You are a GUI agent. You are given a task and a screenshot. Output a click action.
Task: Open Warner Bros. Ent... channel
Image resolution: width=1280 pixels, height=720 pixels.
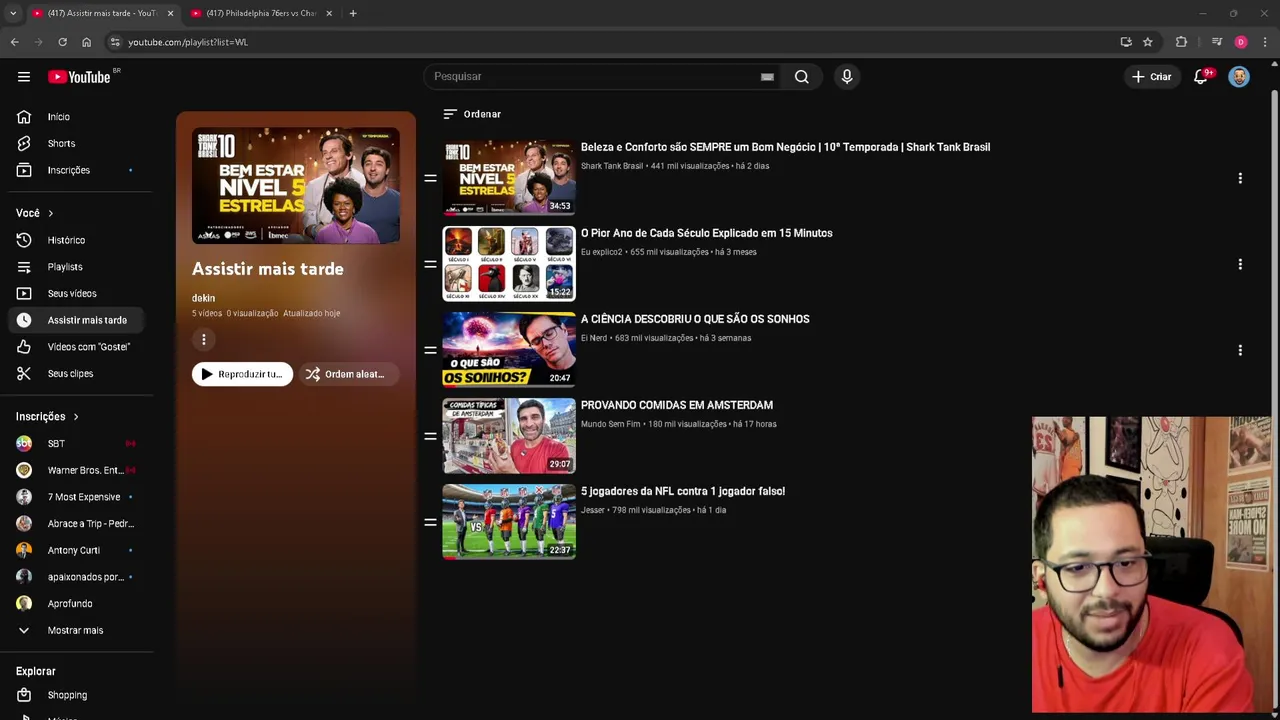coord(78,470)
